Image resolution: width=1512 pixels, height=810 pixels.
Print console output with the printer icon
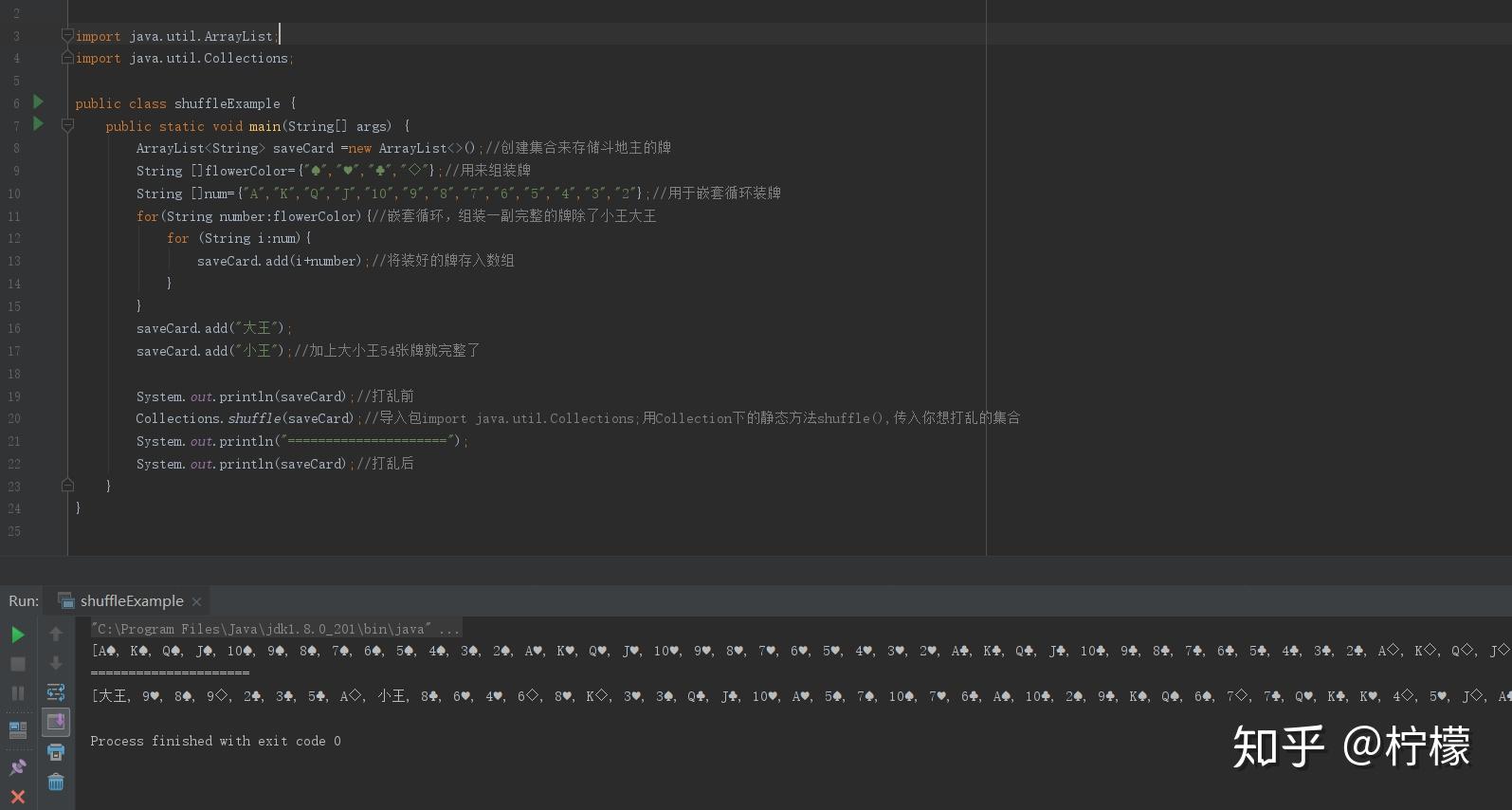56,752
